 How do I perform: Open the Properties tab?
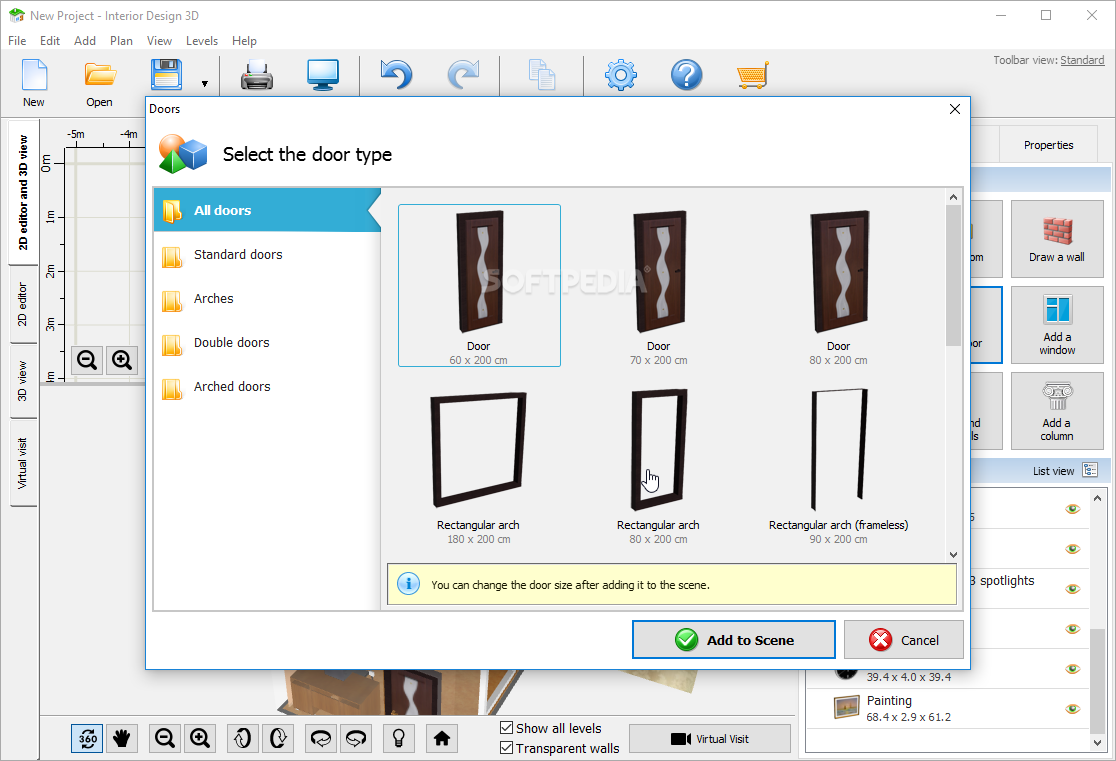click(x=1048, y=145)
